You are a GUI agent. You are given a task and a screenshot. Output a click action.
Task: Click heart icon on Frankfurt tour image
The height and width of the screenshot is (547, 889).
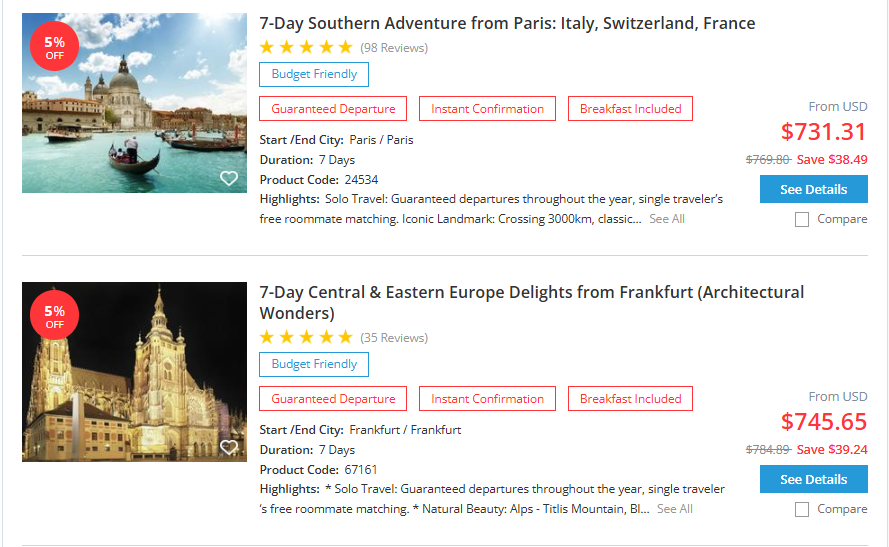[229, 447]
